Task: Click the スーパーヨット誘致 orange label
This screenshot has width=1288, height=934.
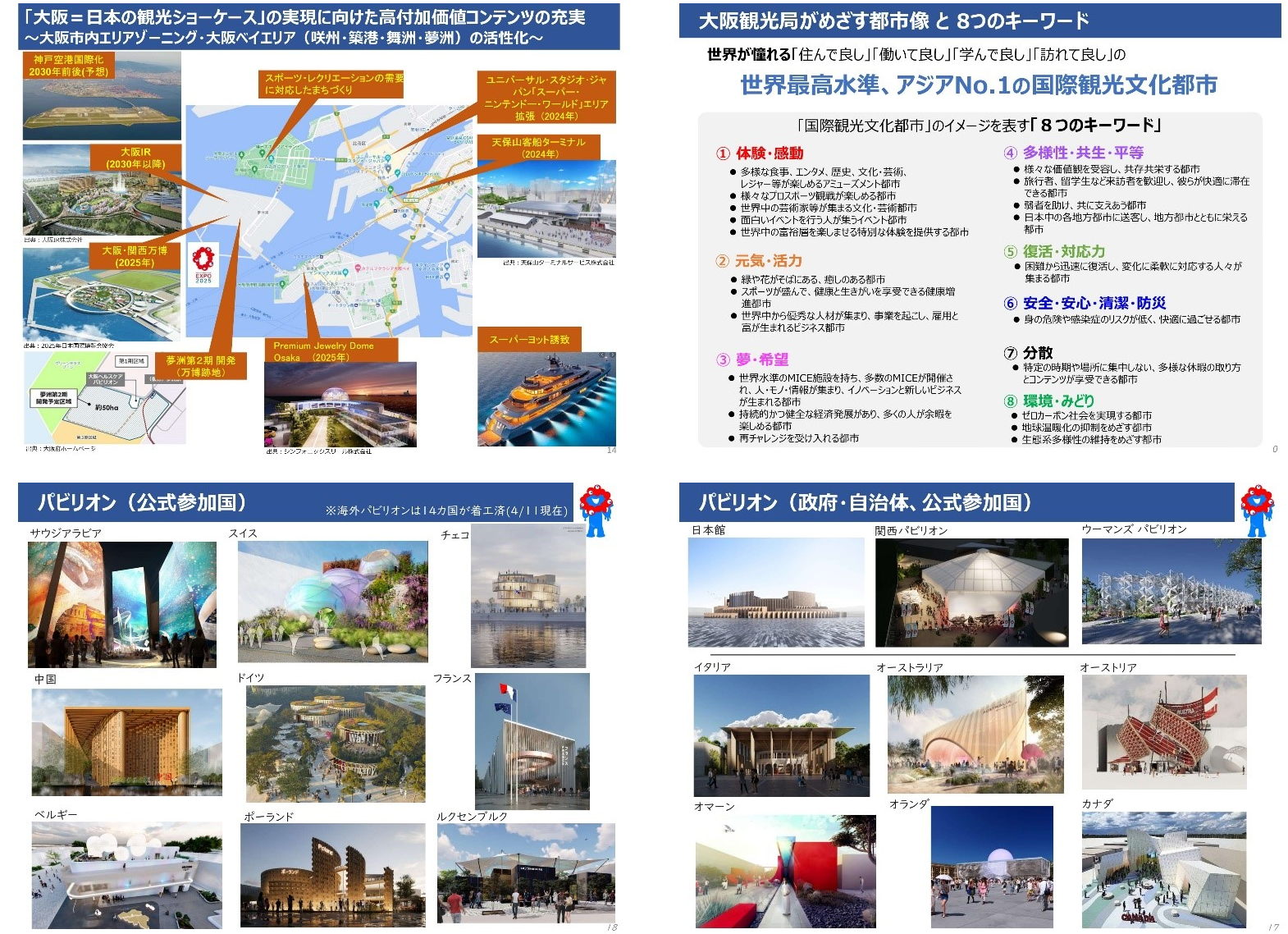Action: [529, 339]
